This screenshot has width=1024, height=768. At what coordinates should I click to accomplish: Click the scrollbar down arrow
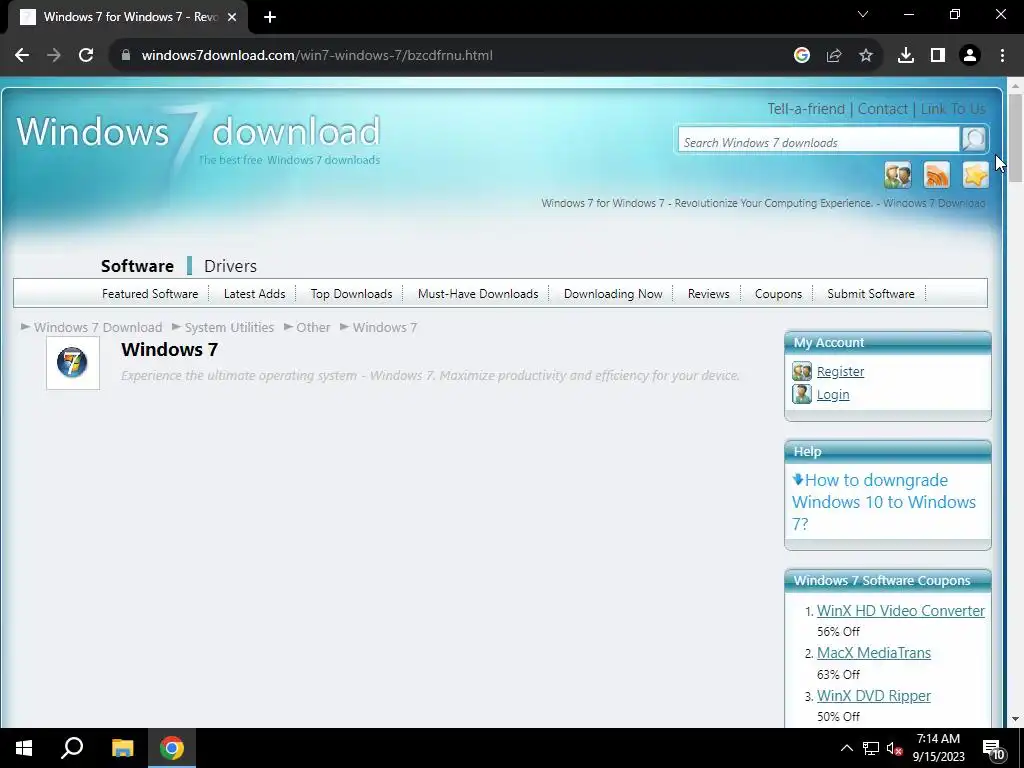point(1015,719)
